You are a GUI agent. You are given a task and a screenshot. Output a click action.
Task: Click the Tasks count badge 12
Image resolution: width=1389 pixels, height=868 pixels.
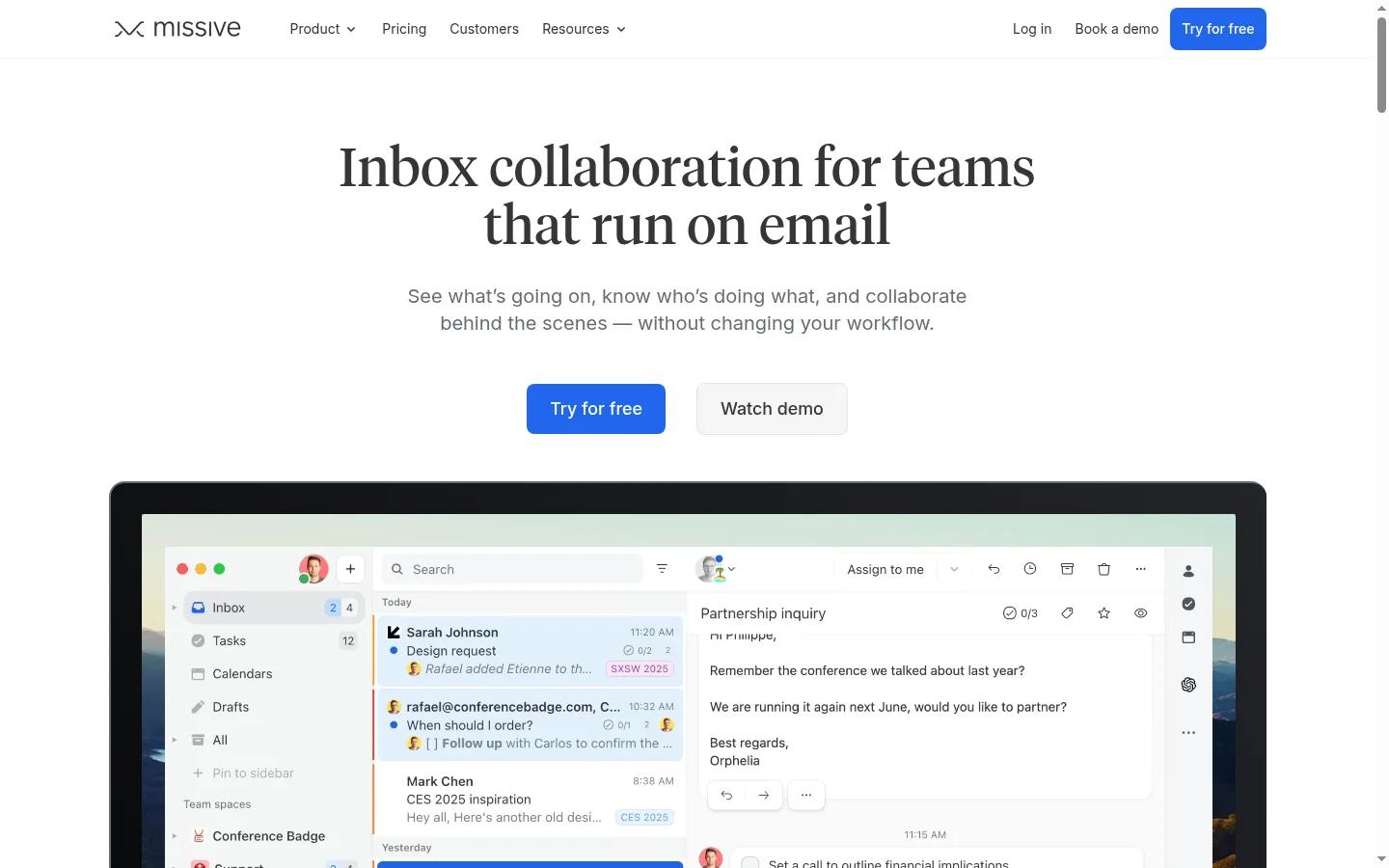348,640
